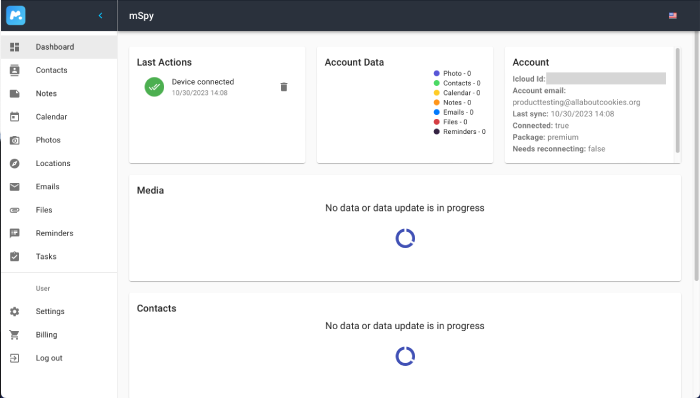Click the Calendar sidebar icon
The height and width of the screenshot is (398, 700).
[x=15, y=116]
